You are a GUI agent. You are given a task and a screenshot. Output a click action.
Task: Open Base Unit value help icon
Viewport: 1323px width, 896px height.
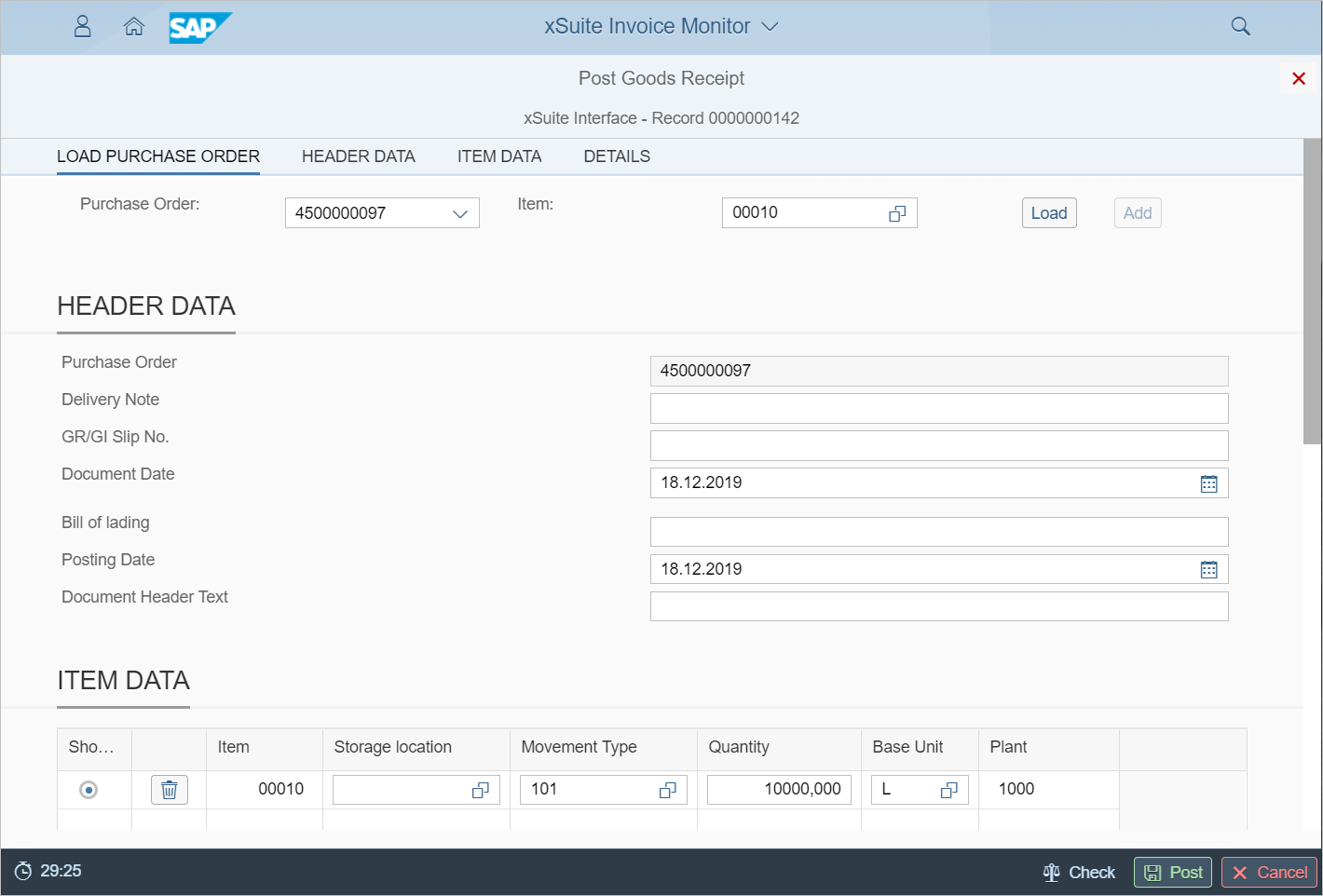point(948,790)
